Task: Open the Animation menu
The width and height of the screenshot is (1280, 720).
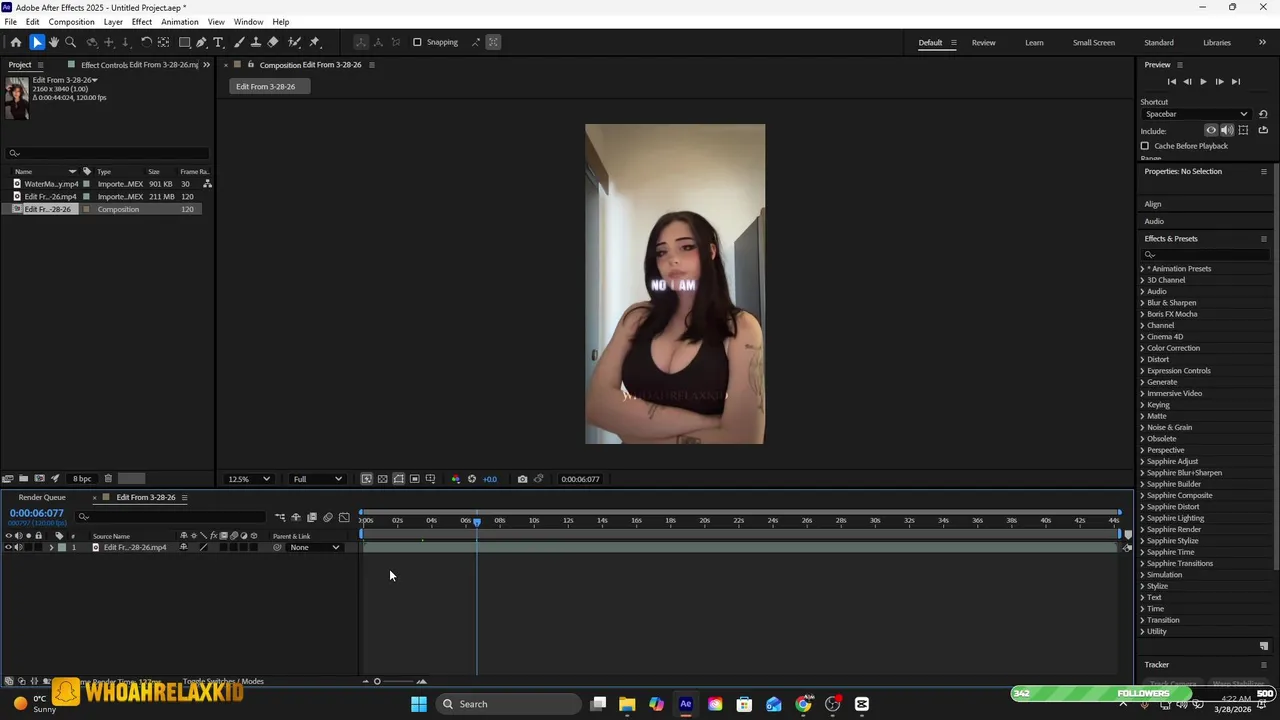Action: pyautogui.click(x=180, y=22)
